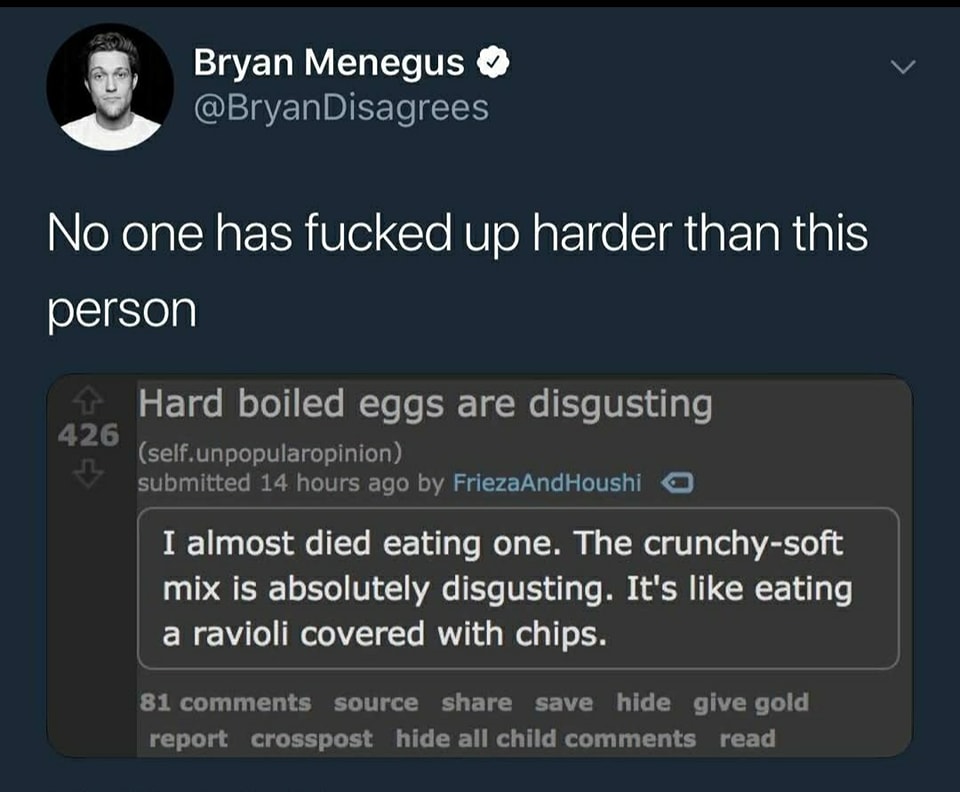Go to the self.unpopularopinion subreddit link
The width and height of the screenshot is (960, 792).
(x=270, y=454)
